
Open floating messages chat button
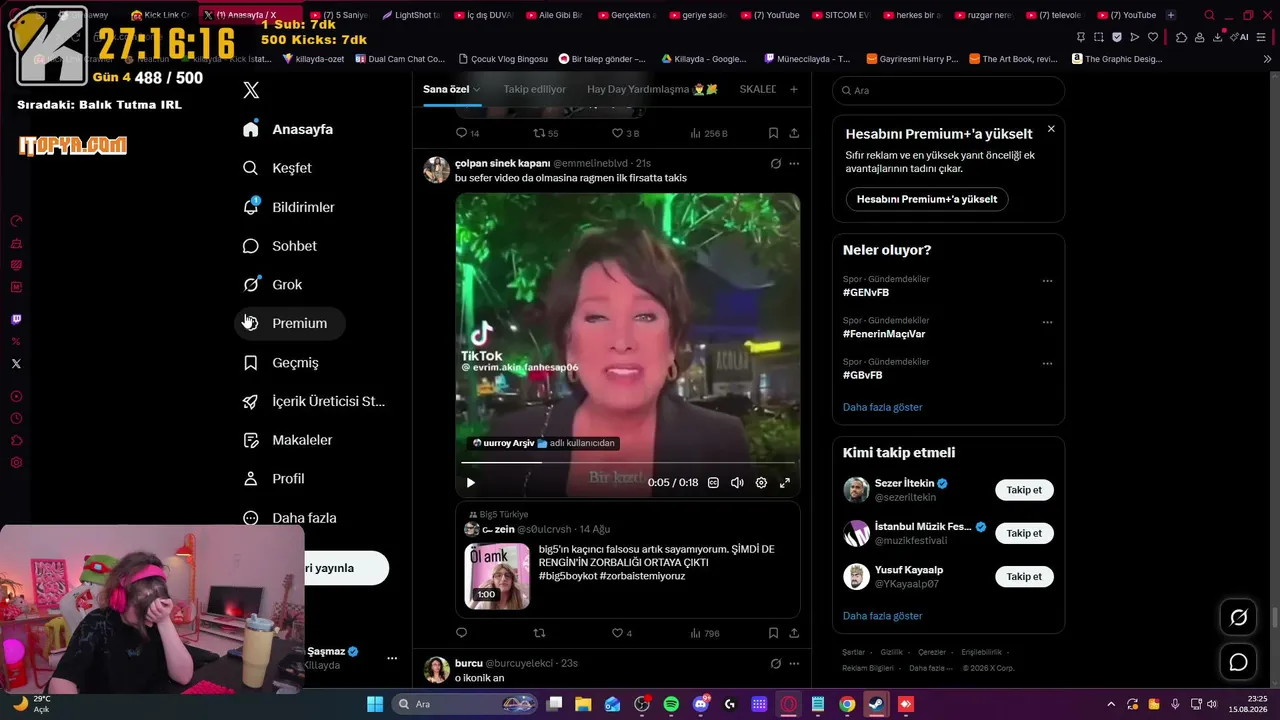(1238, 662)
